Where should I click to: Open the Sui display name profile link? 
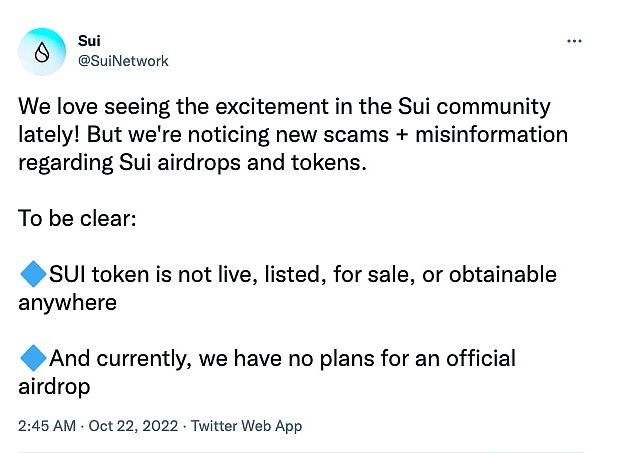click(x=89, y=41)
